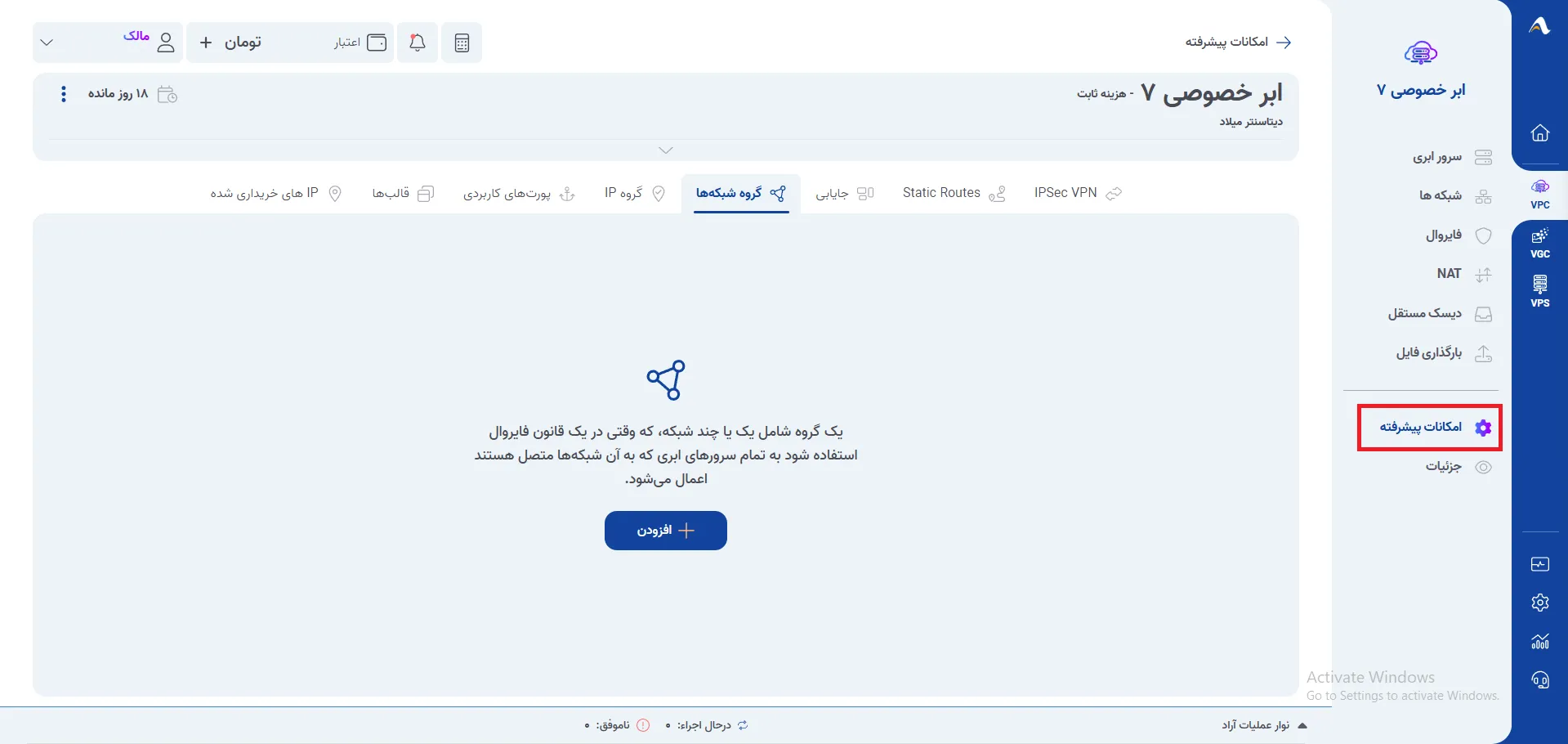Click the network group share icon illustration
This screenshot has height=744, width=1568.
pyautogui.click(x=666, y=380)
